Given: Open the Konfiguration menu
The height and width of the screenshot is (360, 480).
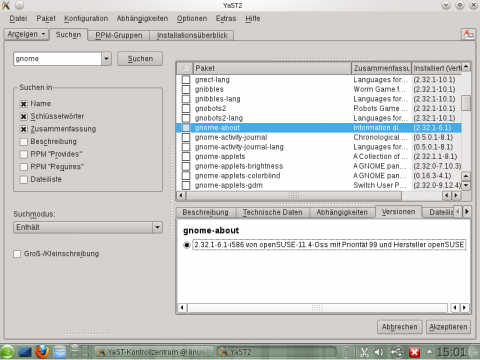Looking at the screenshot, I should [86, 19].
